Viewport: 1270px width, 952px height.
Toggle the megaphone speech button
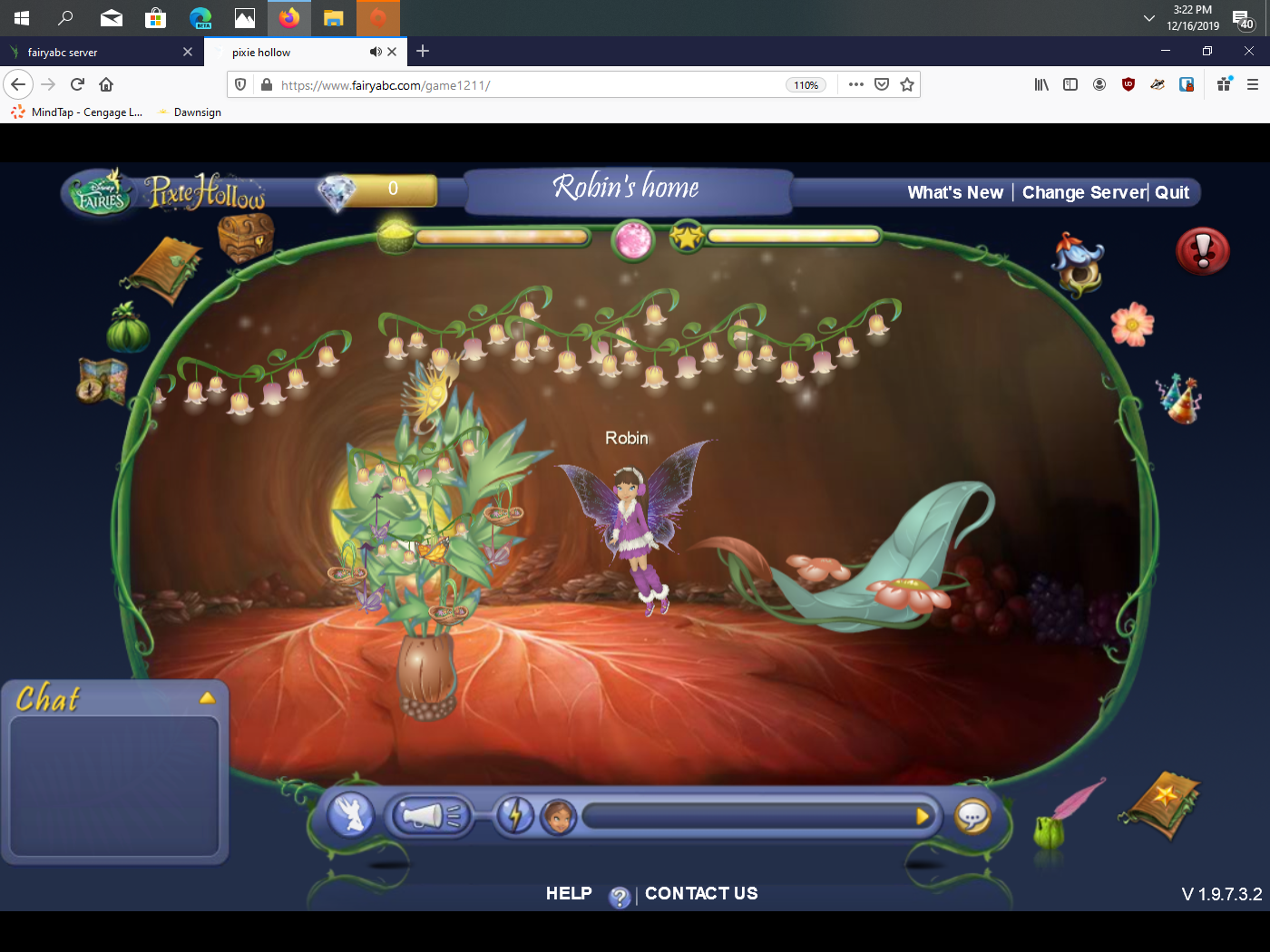tap(430, 816)
